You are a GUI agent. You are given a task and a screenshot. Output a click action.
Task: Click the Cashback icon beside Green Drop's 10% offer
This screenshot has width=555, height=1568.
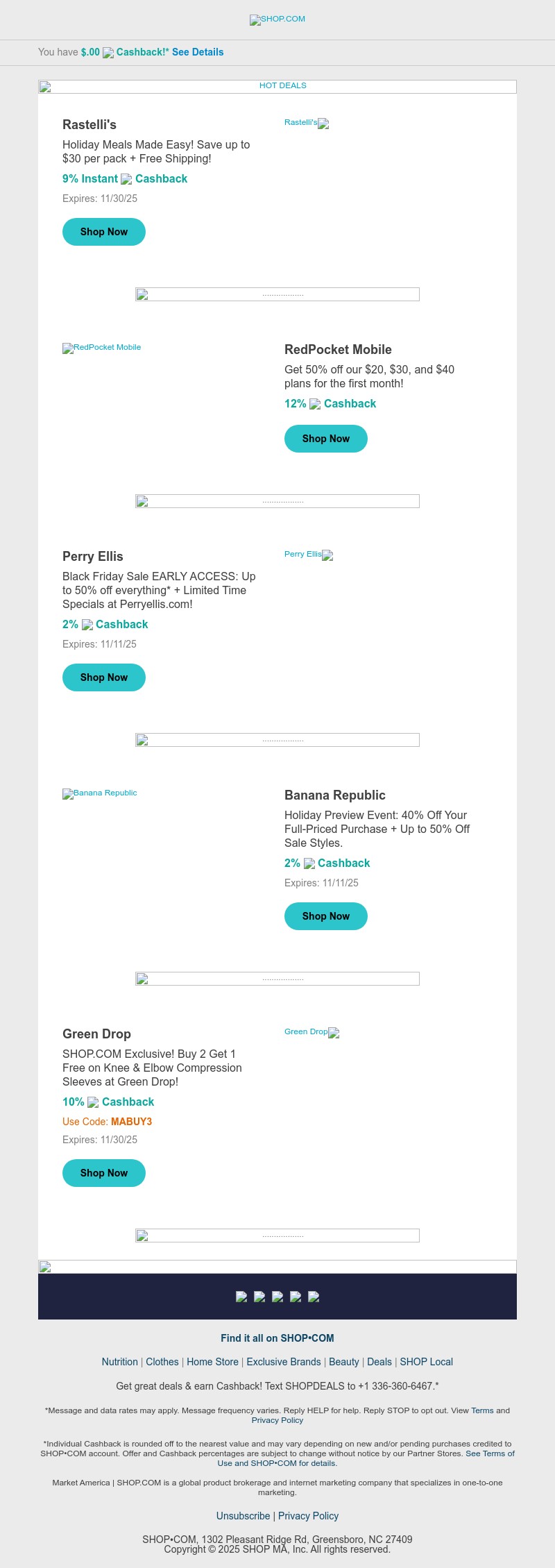(94, 1102)
